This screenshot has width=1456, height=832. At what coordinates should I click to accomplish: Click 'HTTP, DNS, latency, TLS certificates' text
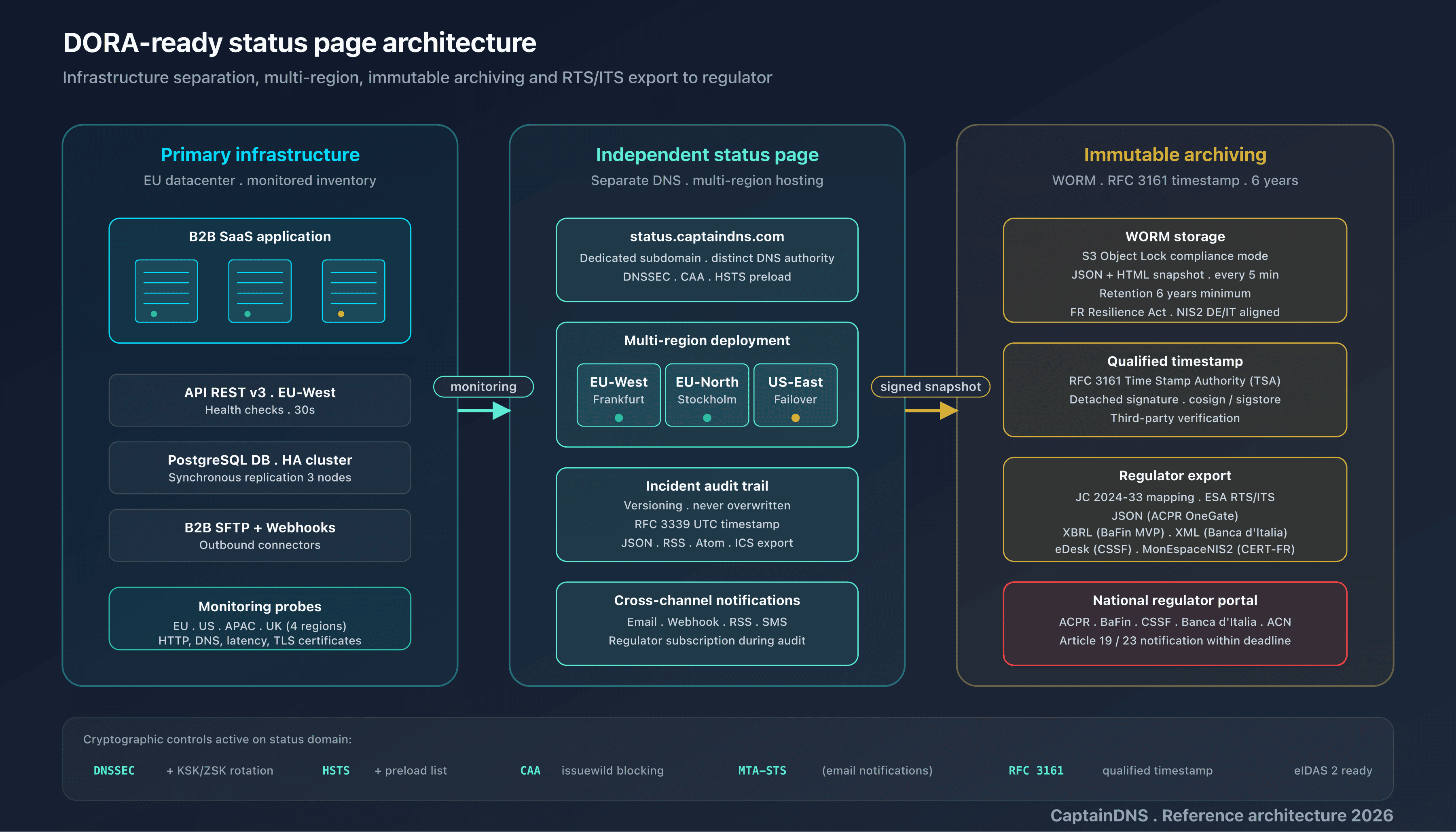[260, 640]
